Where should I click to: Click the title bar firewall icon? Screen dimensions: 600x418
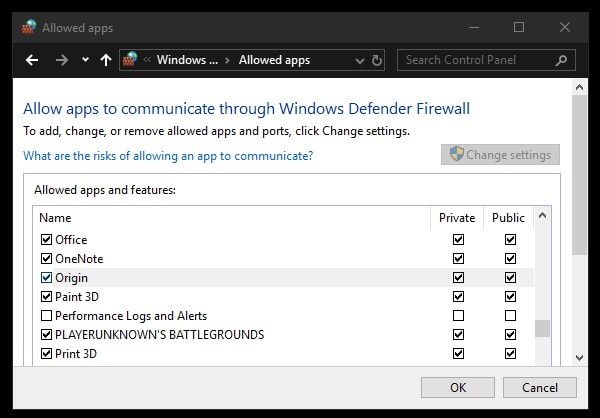29,27
